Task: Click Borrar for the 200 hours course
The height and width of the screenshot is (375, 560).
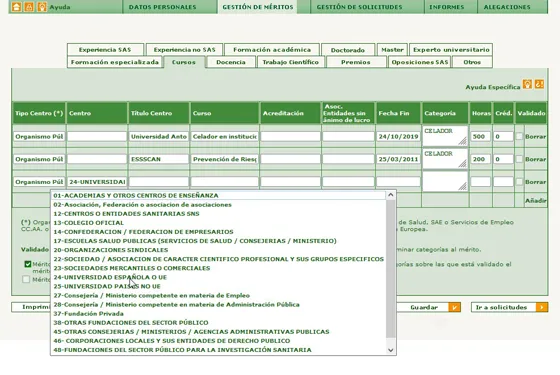Action: pos(535,159)
